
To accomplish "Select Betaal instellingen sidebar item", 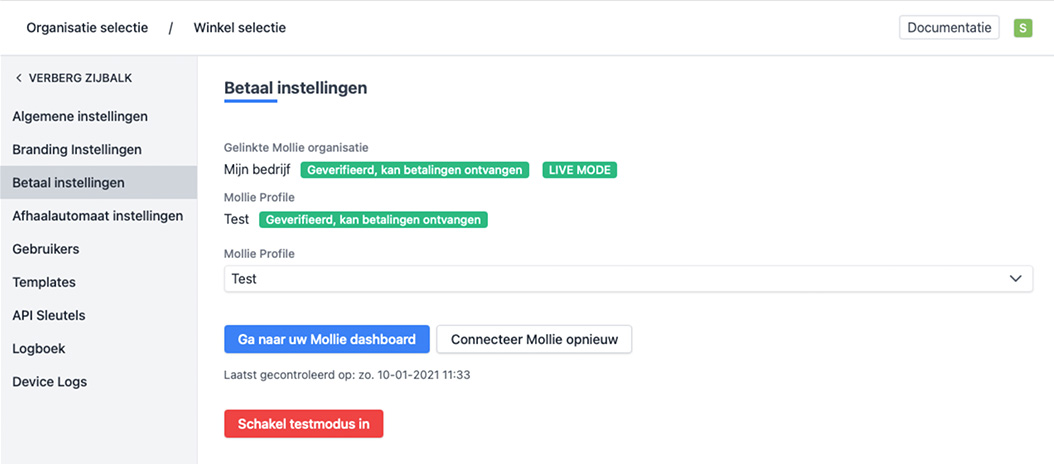I will click(x=69, y=183).
